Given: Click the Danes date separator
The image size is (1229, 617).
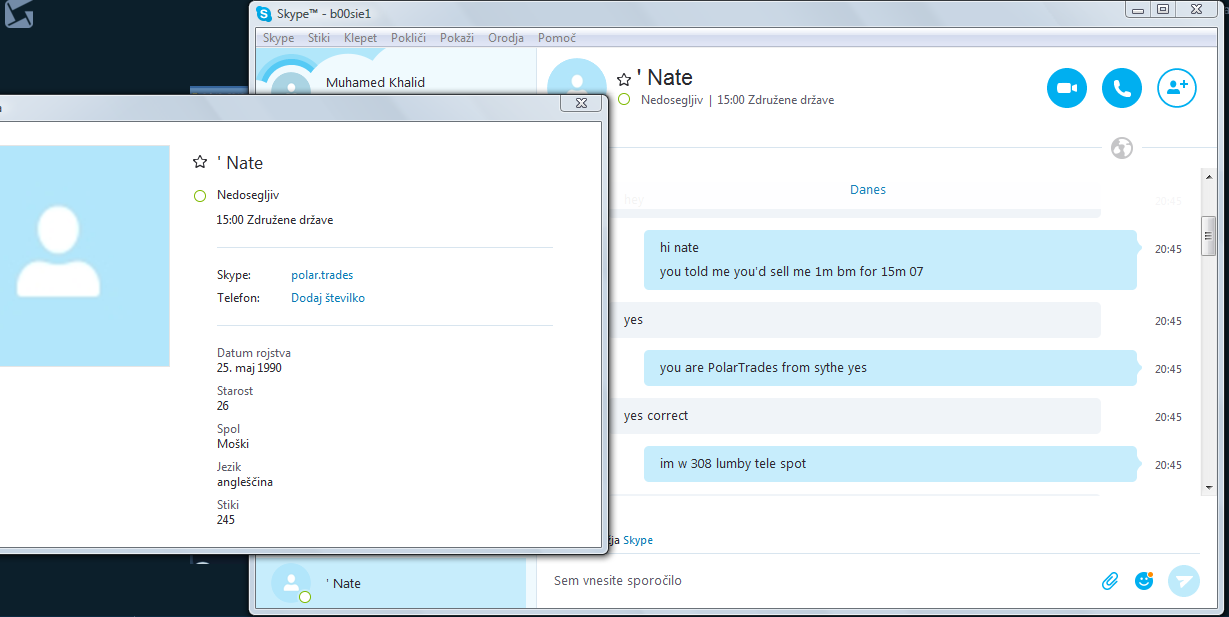Looking at the screenshot, I should (x=868, y=189).
